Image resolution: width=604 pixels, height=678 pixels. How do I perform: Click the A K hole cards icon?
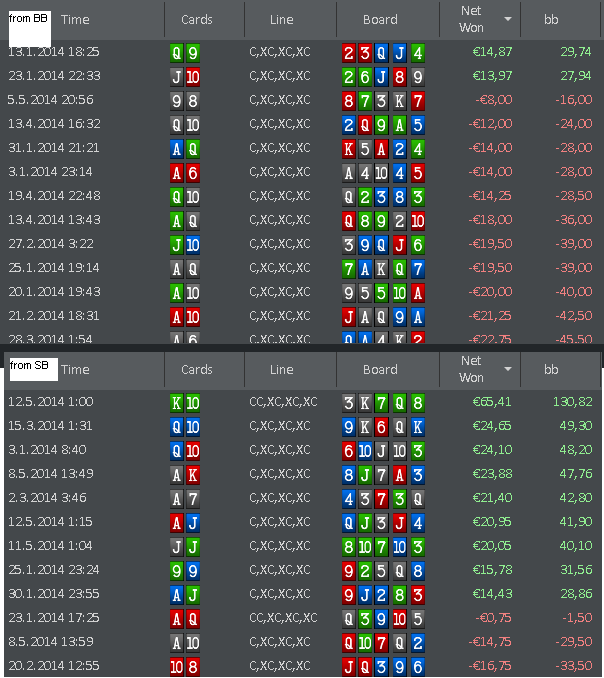coord(185,474)
